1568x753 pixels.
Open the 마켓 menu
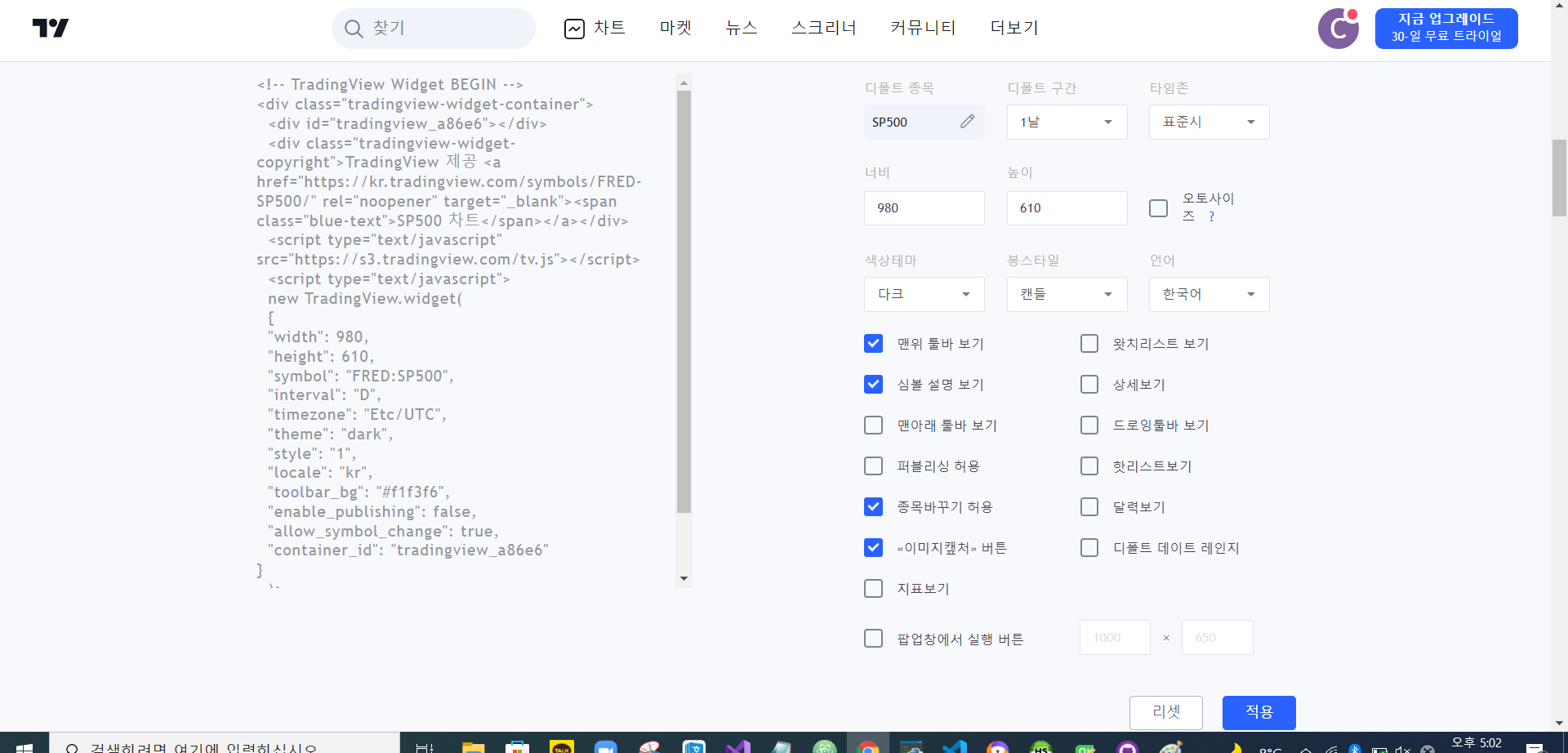[675, 29]
